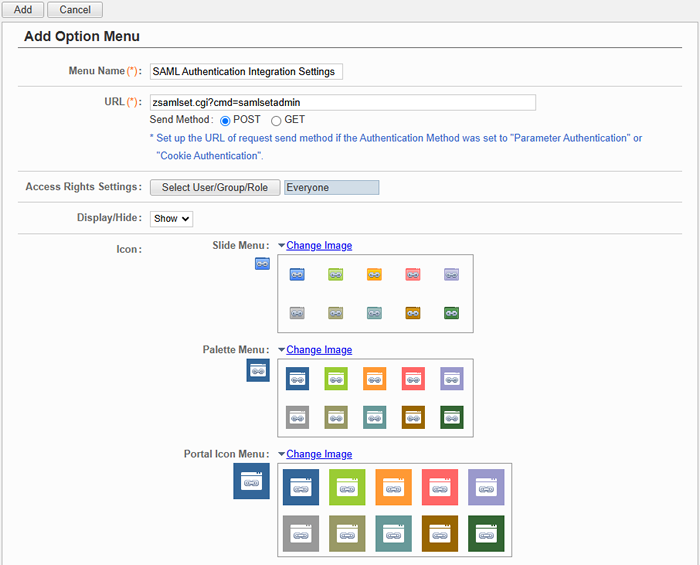Open the Display/Hide dropdown
700x565 pixels.
tap(171, 218)
